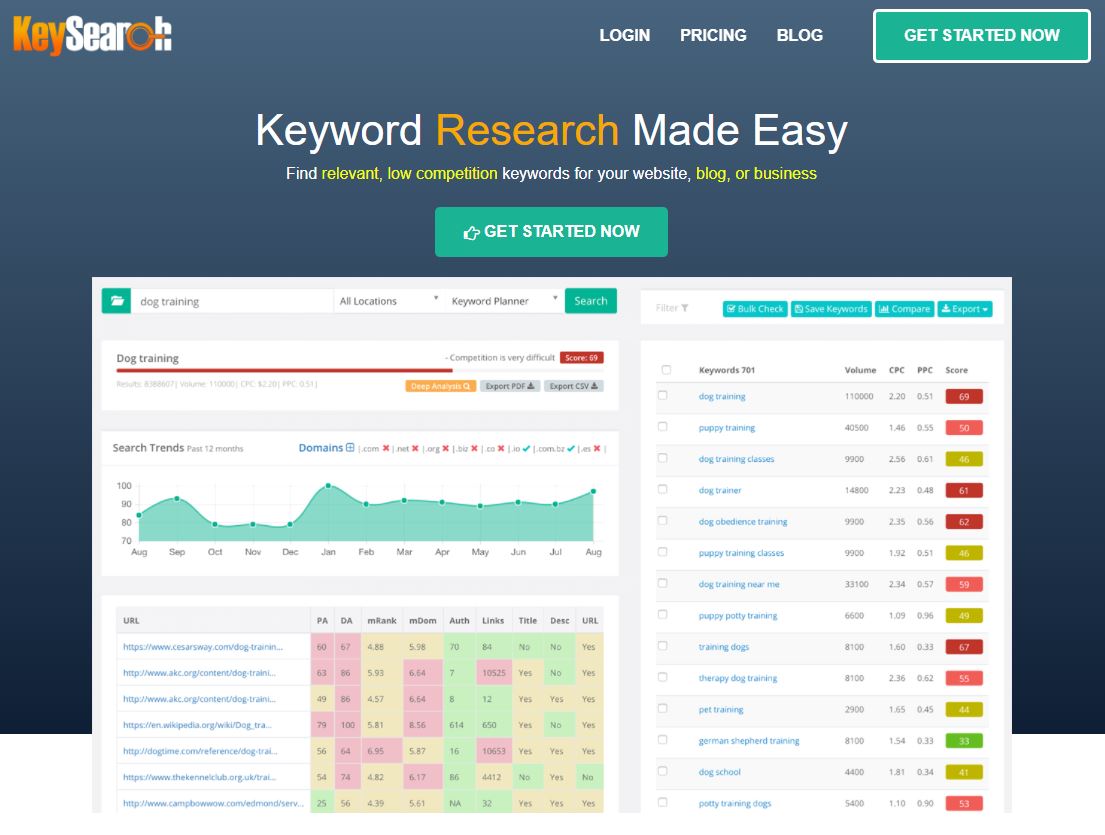The width and height of the screenshot is (1105, 835).
Task: Click the CPC column header
Action: tap(896, 370)
